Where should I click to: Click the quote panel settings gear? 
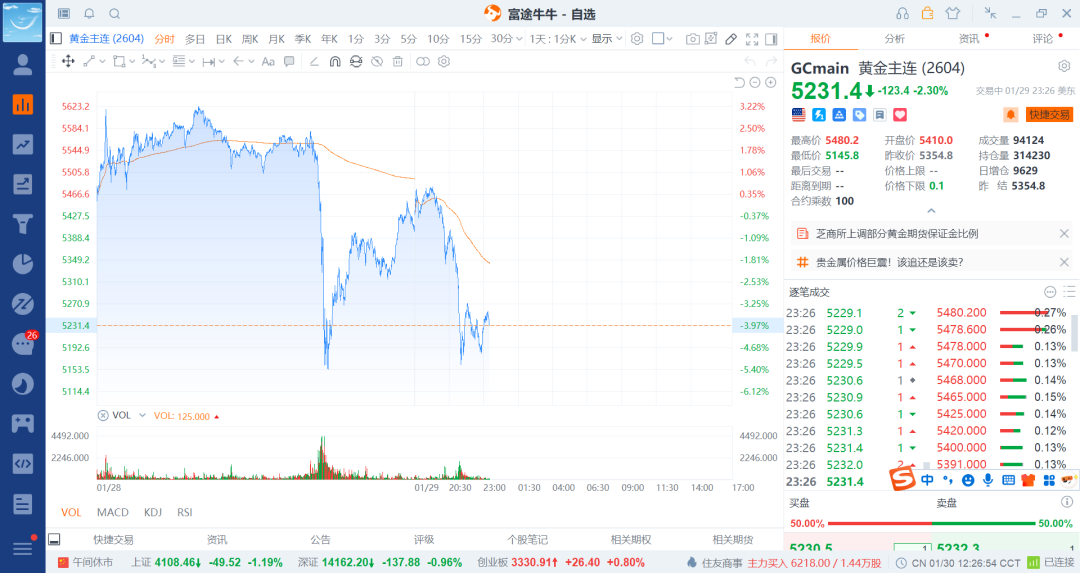pyautogui.click(x=1064, y=66)
